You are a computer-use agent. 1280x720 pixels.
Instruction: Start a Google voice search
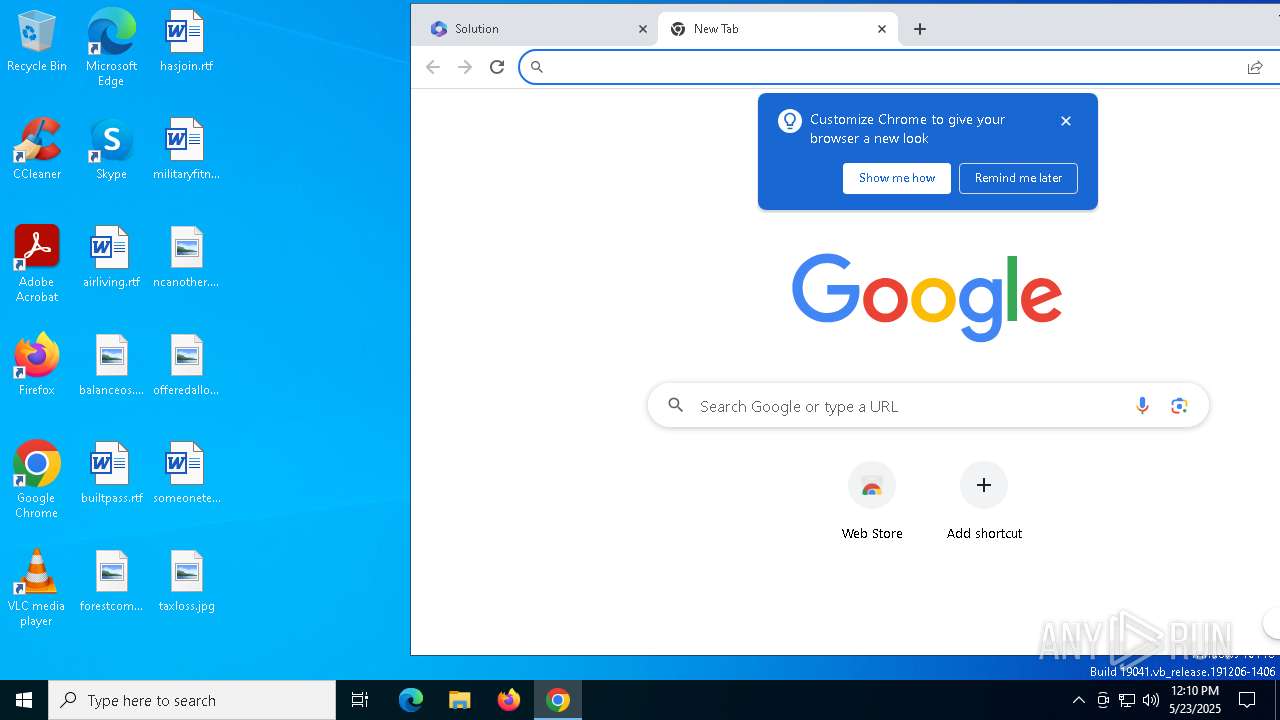[x=1142, y=405]
